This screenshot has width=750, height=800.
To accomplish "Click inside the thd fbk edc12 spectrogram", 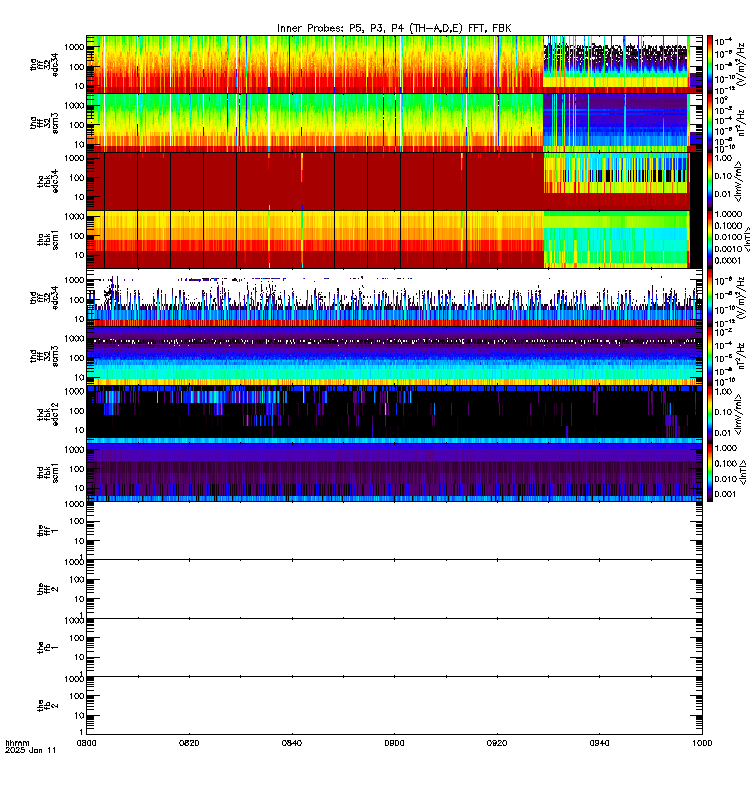I will pos(394,414).
